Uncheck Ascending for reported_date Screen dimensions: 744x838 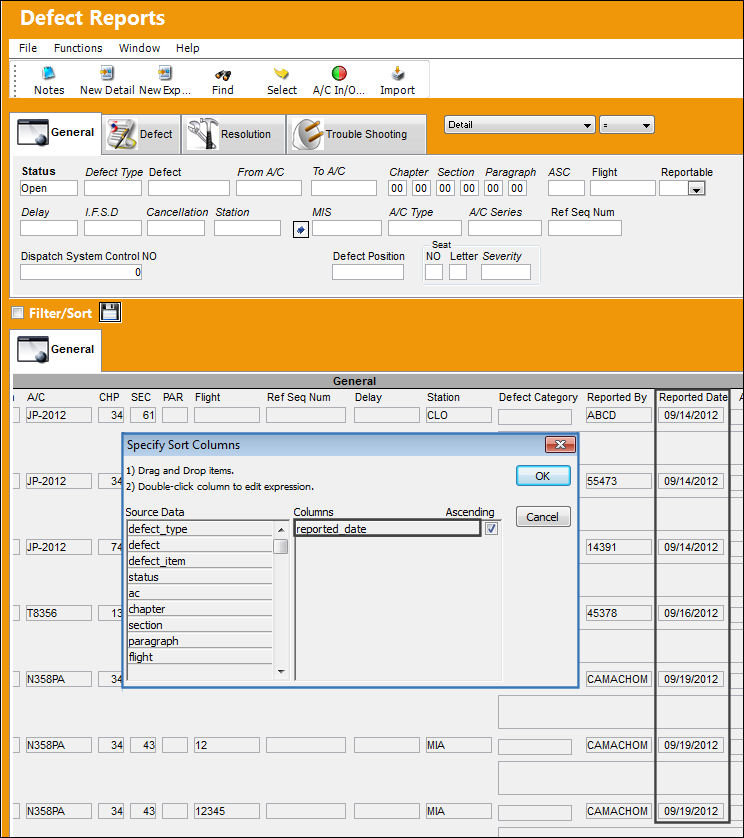click(491, 529)
